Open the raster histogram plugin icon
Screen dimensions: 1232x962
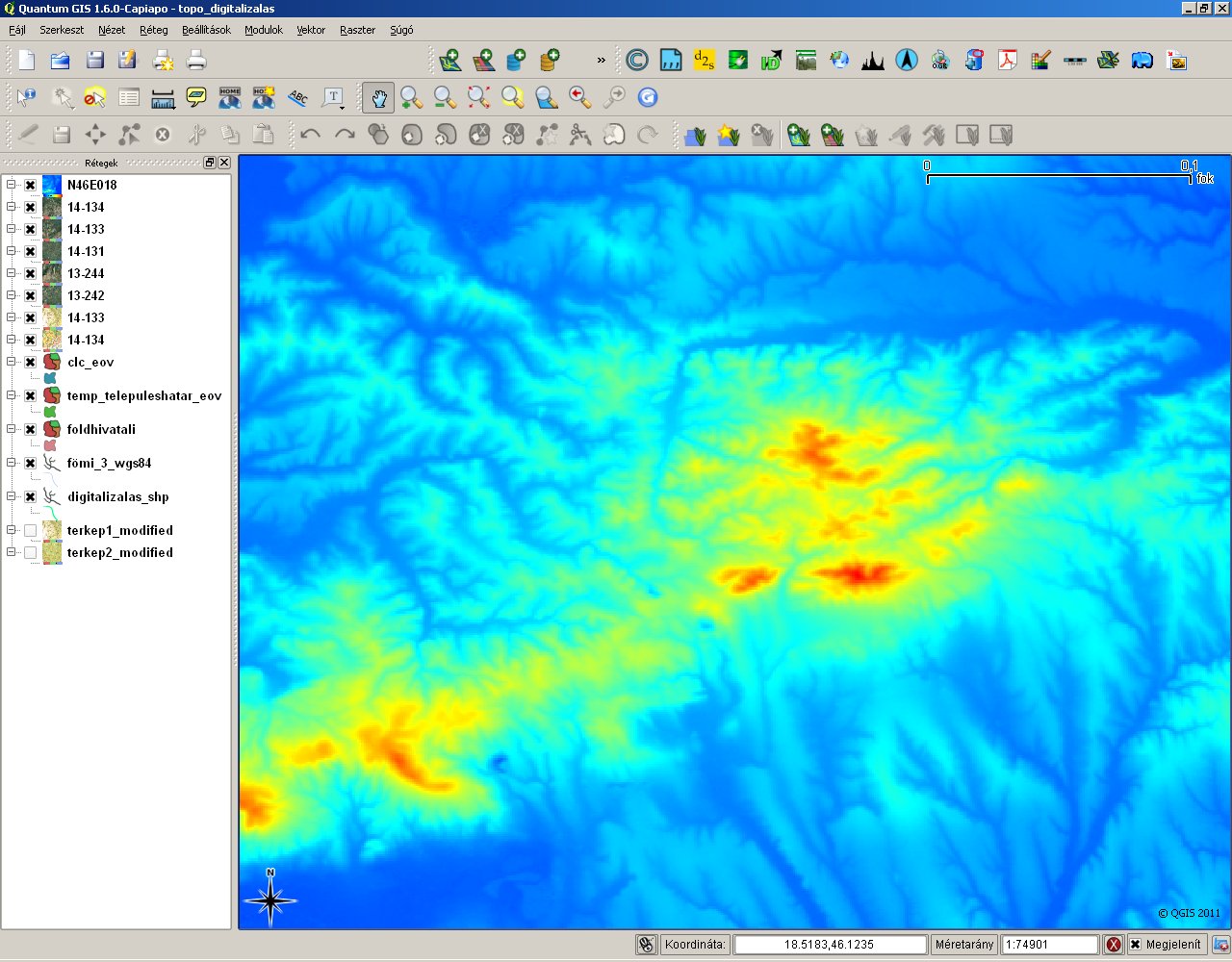(x=873, y=61)
